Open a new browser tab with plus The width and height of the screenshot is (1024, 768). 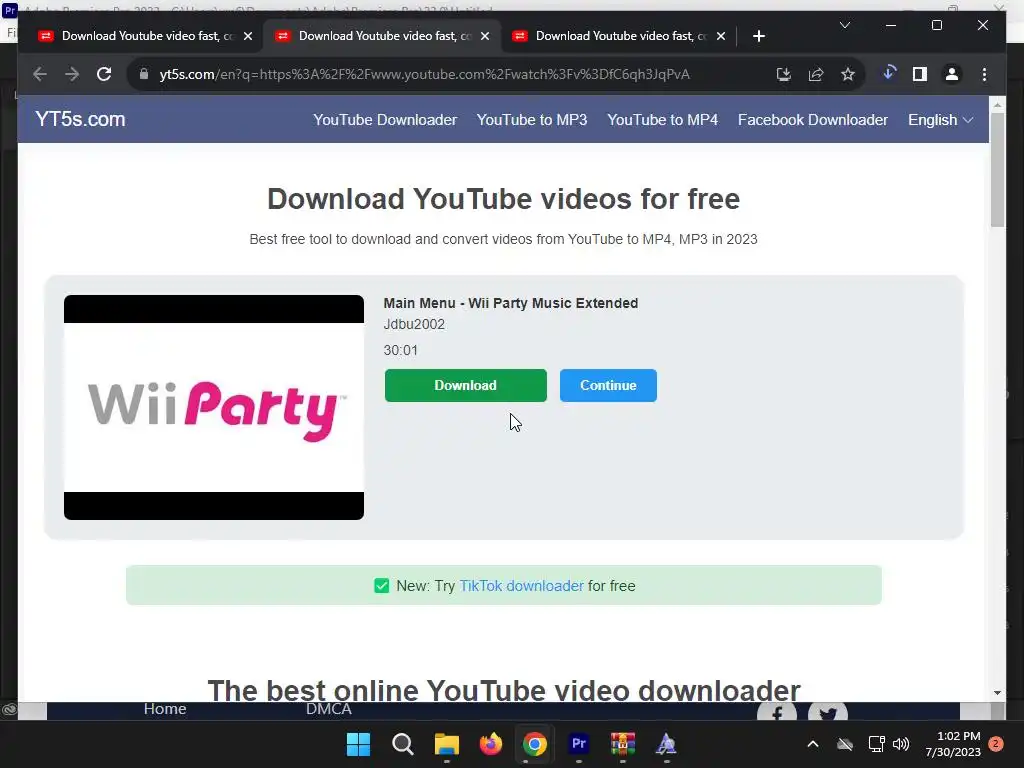(758, 36)
